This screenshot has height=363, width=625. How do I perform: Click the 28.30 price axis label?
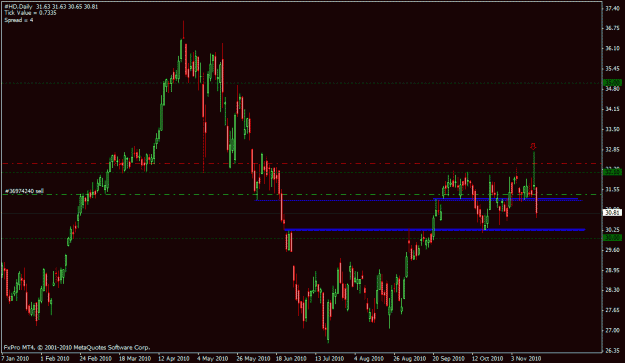click(x=612, y=290)
